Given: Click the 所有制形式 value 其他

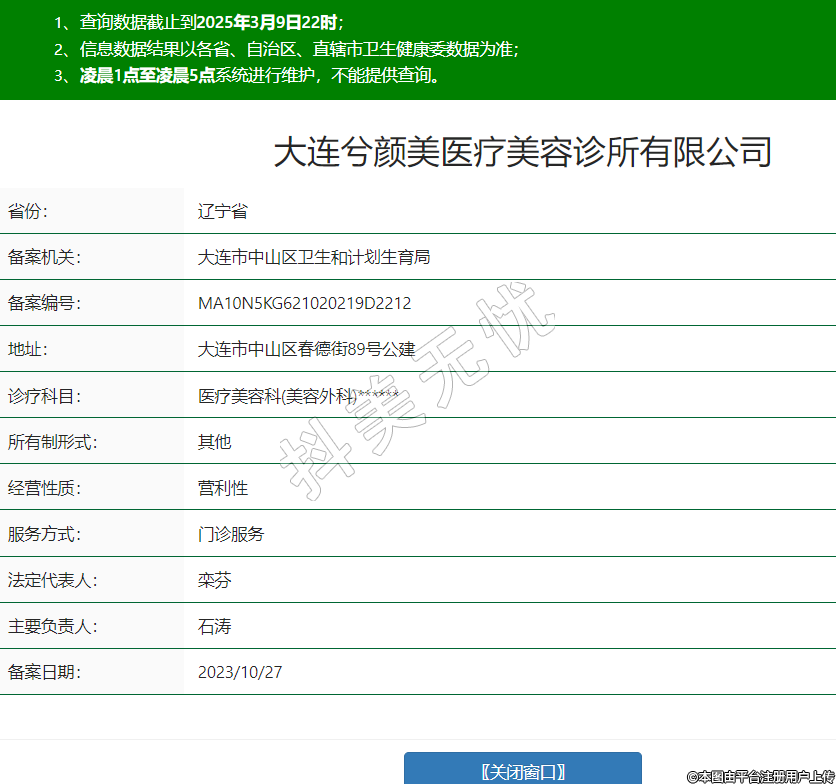Looking at the screenshot, I should click(x=214, y=441).
